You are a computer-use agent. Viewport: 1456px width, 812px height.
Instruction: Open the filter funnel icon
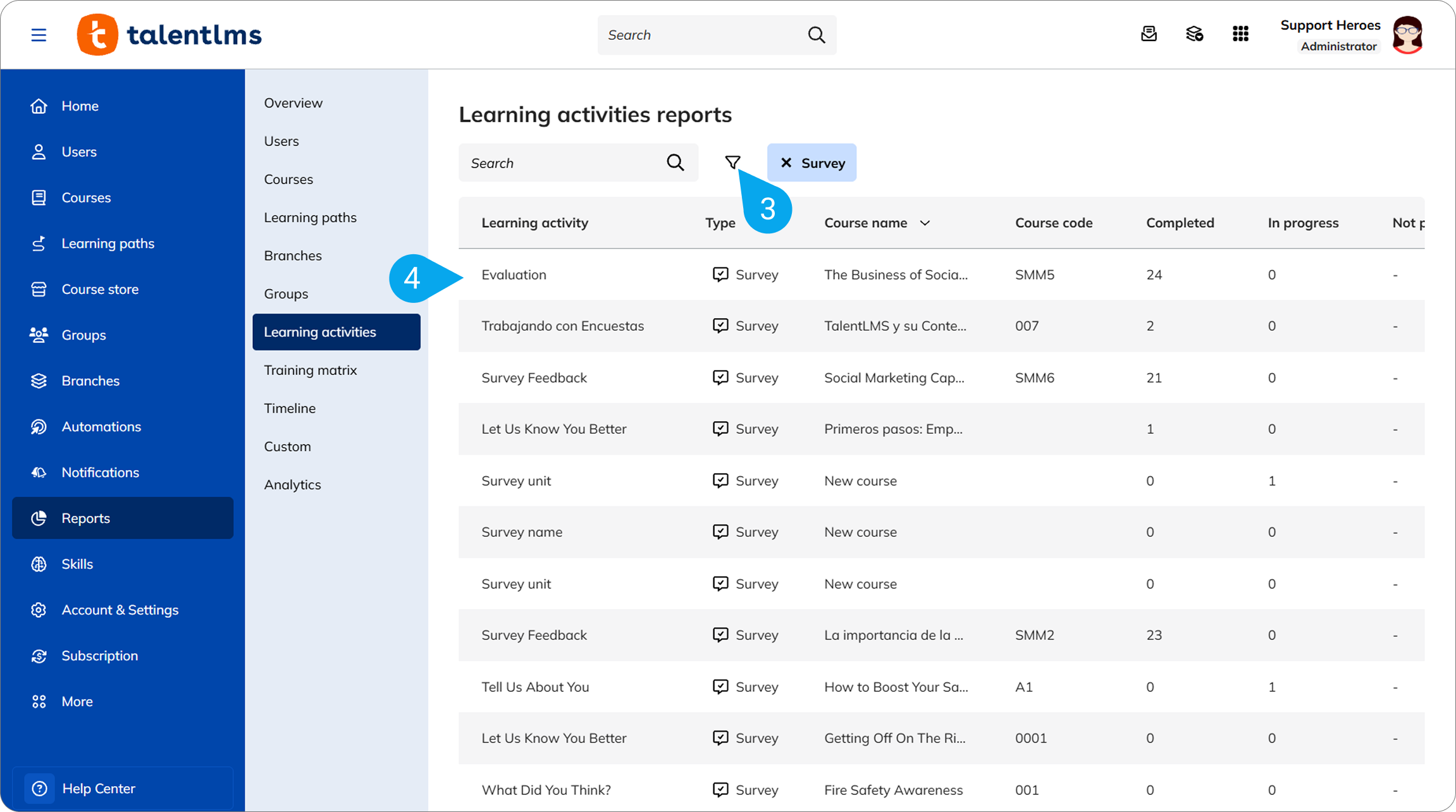pos(732,163)
